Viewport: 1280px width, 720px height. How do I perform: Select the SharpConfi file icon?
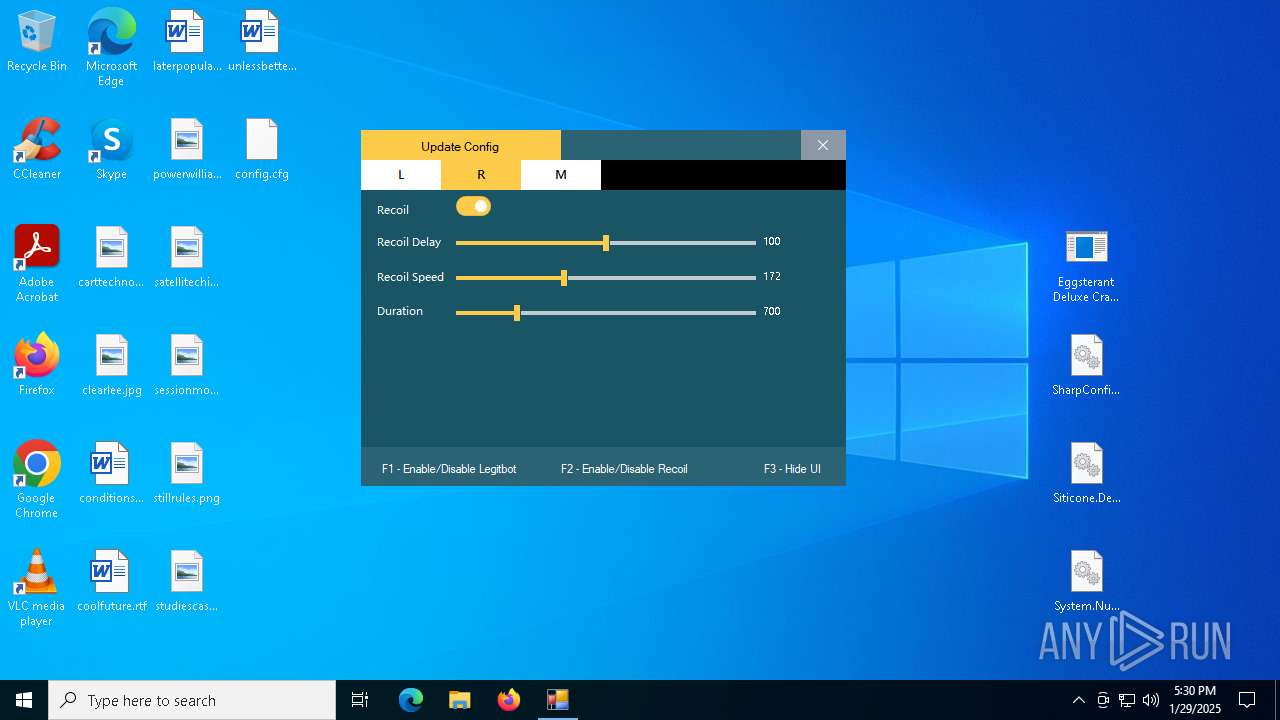(1086, 365)
